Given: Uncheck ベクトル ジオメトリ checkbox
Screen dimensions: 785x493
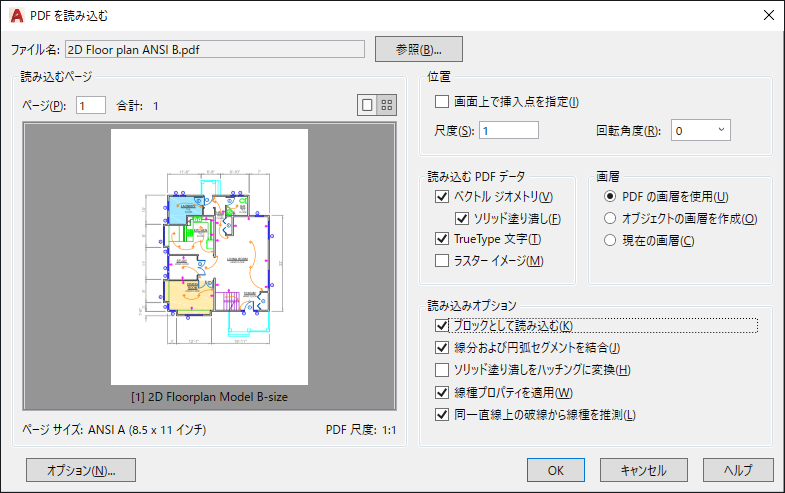Looking at the screenshot, I should point(442,196).
